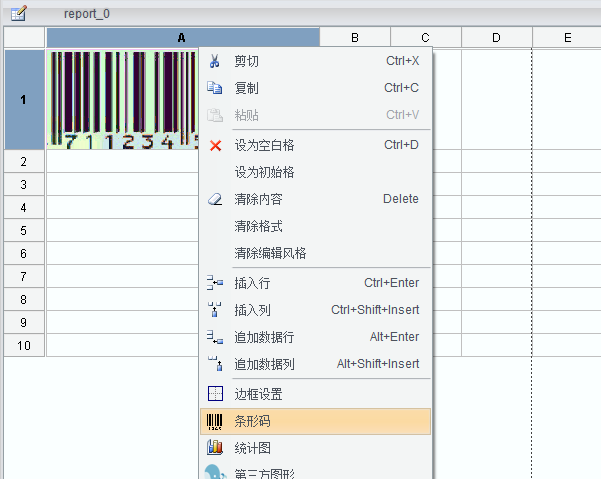Click the barcode image in cell A1

coord(123,100)
